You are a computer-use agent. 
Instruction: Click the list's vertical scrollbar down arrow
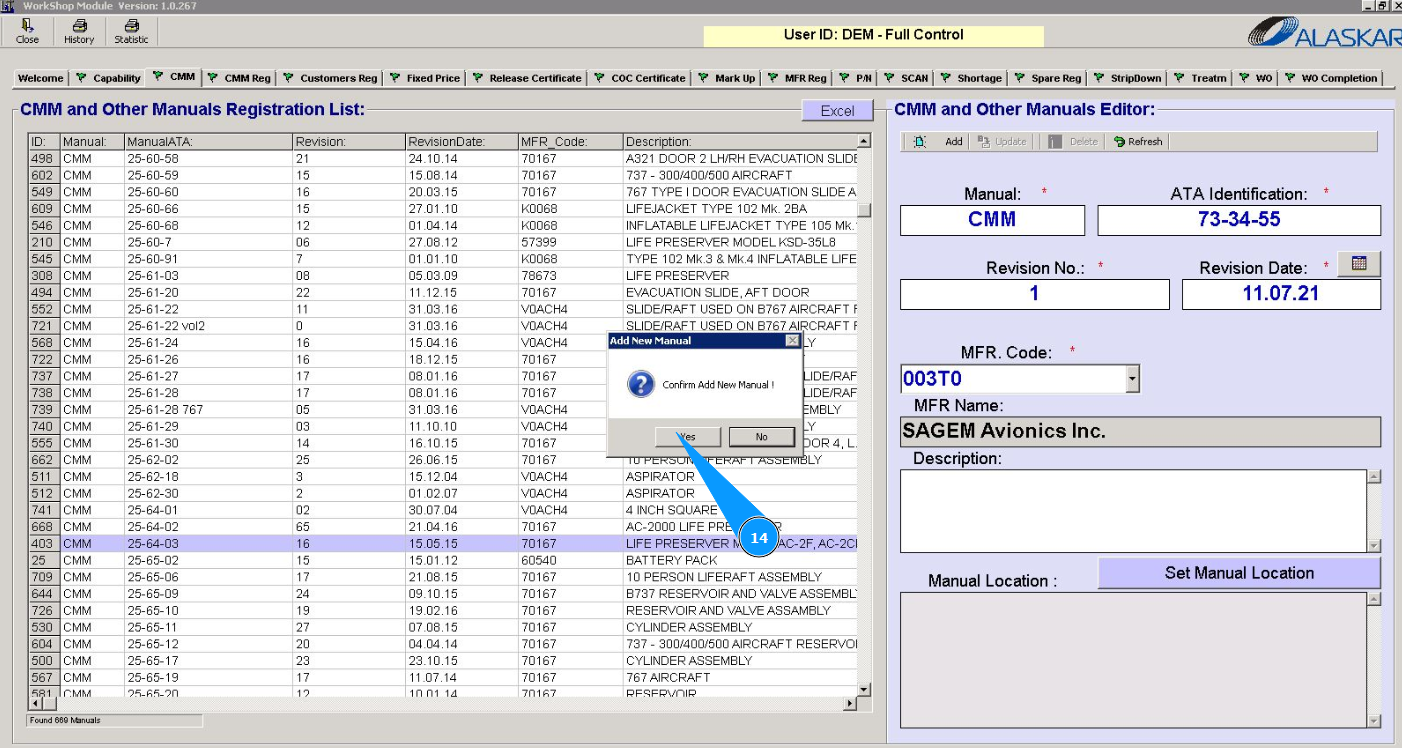pyautogui.click(x=864, y=689)
